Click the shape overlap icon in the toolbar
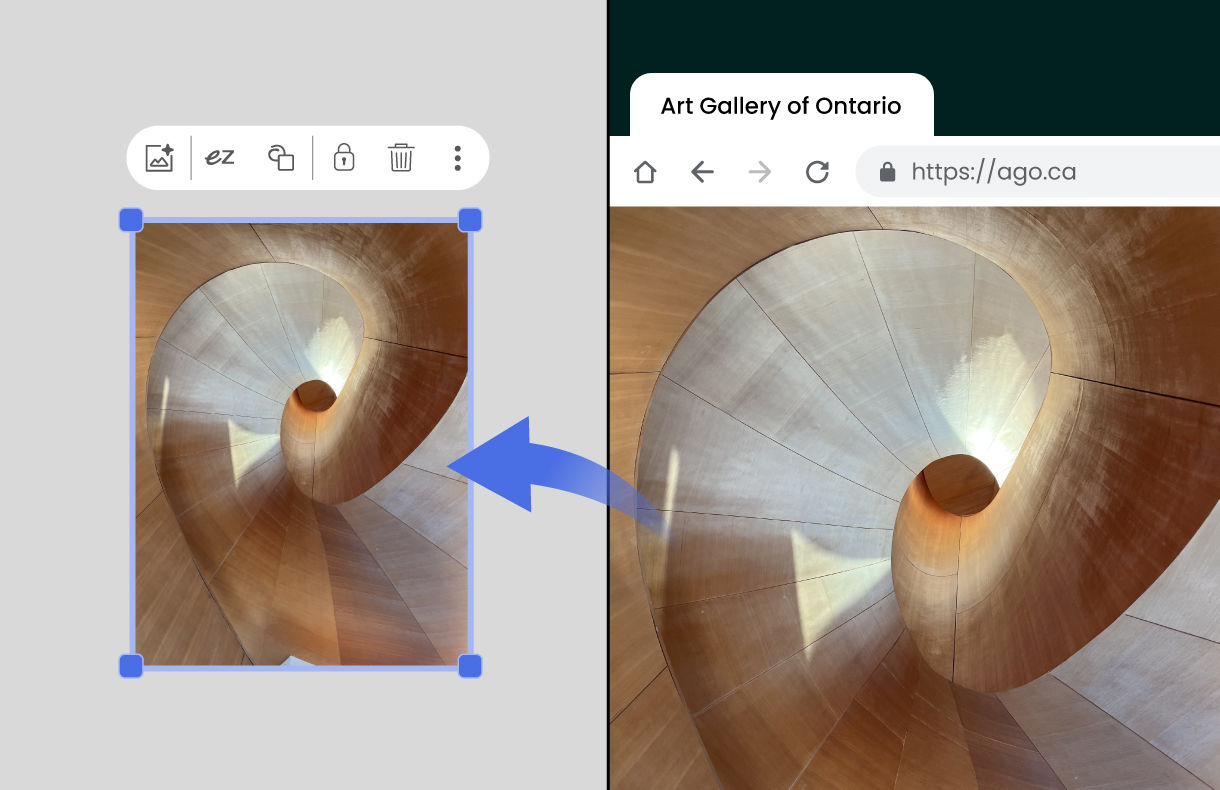The height and width of the screenshot is (790, 1220). [x=280, y=157]
